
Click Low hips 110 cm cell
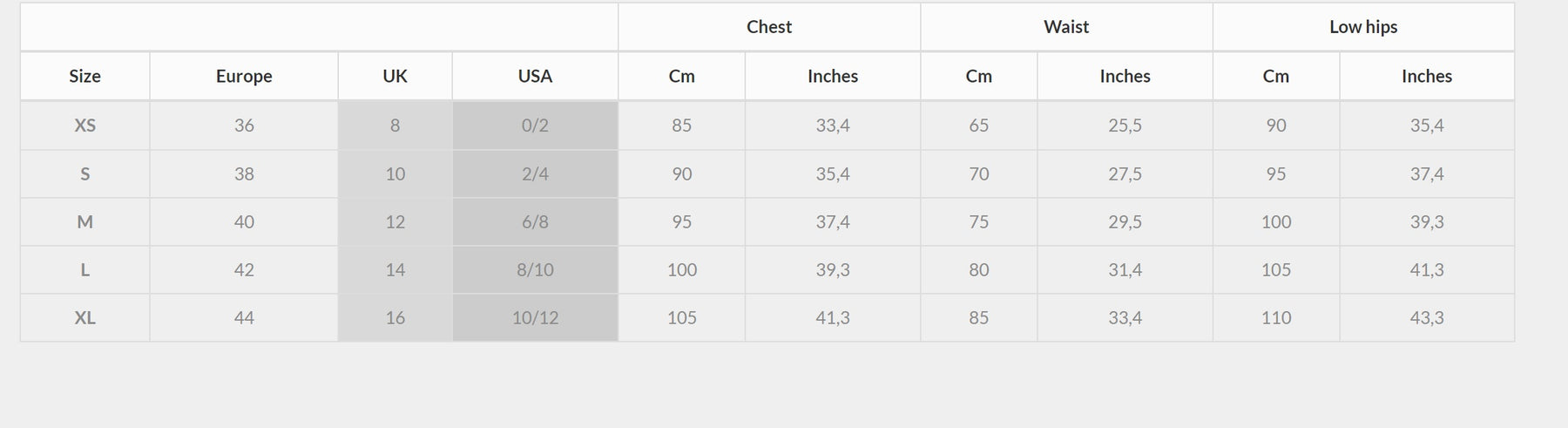tap(1276, 318)
